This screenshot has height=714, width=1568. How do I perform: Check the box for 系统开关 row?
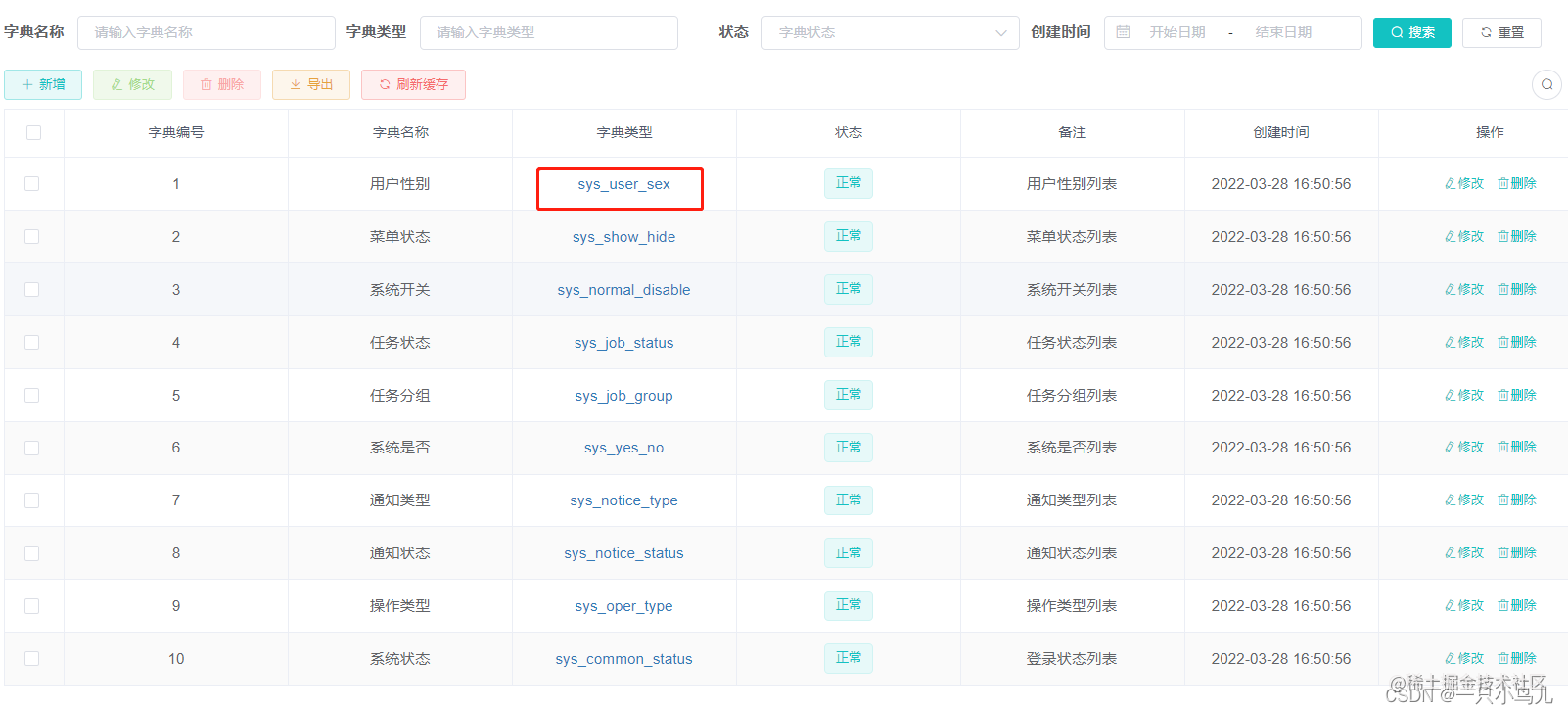(32, 289)
